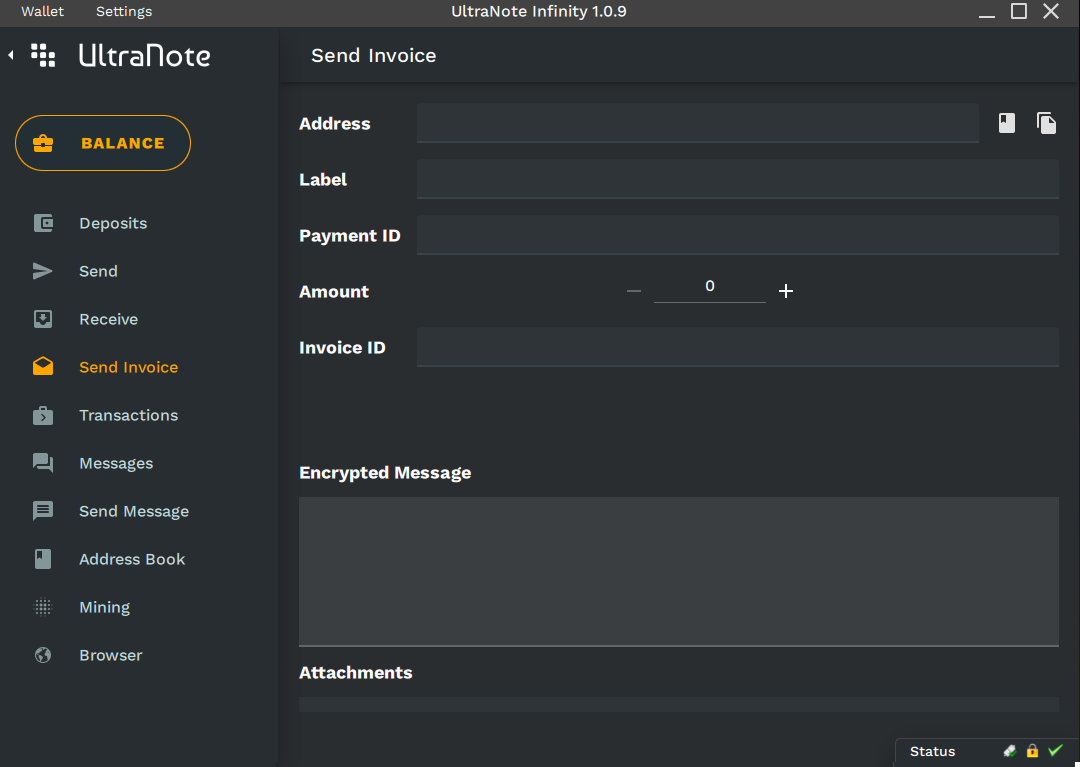Open the Wallet menu
The height and width of the screenshot is (767, 1080).
pos(43,12)
